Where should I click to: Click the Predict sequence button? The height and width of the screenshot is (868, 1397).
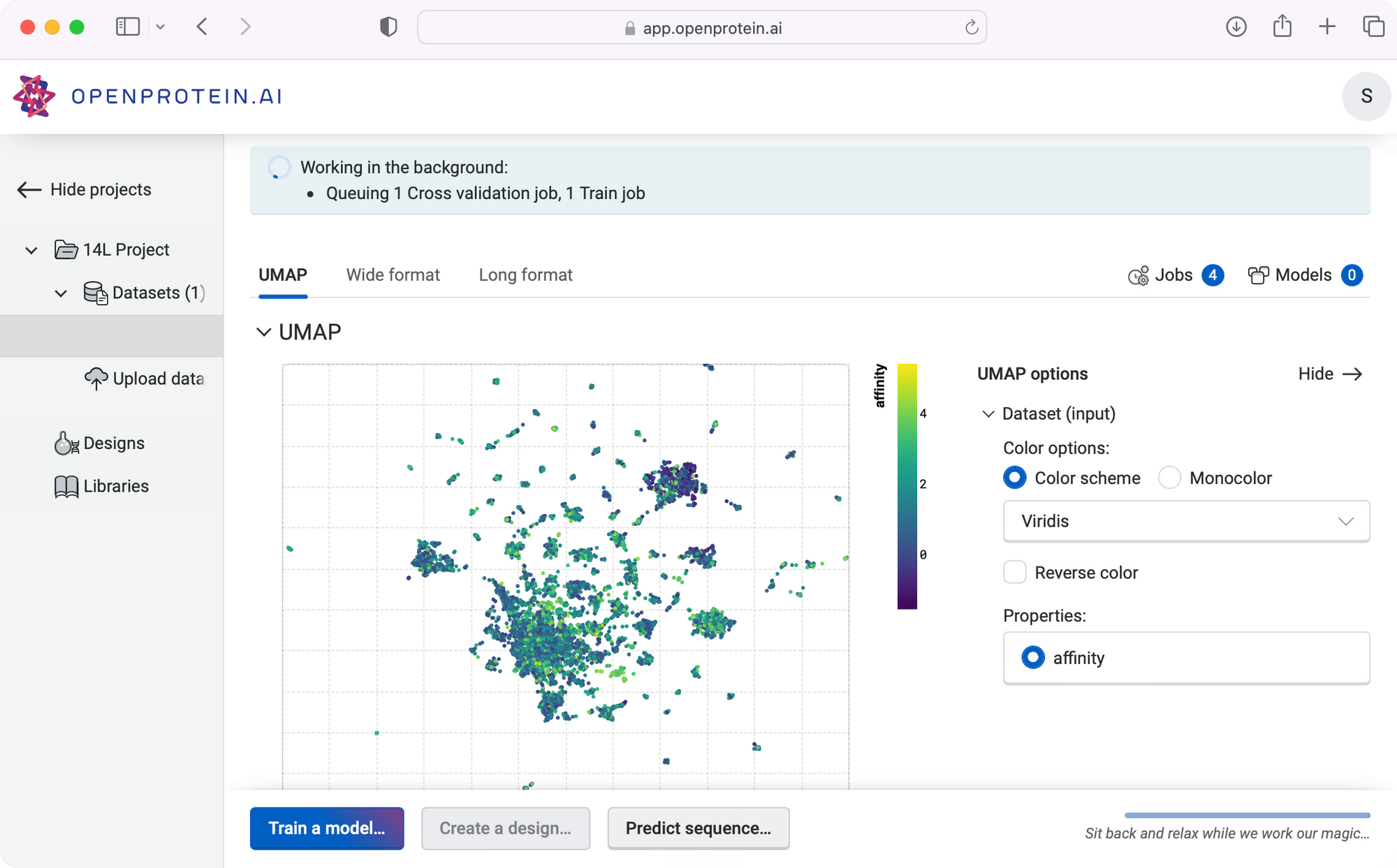coord(698,828)
